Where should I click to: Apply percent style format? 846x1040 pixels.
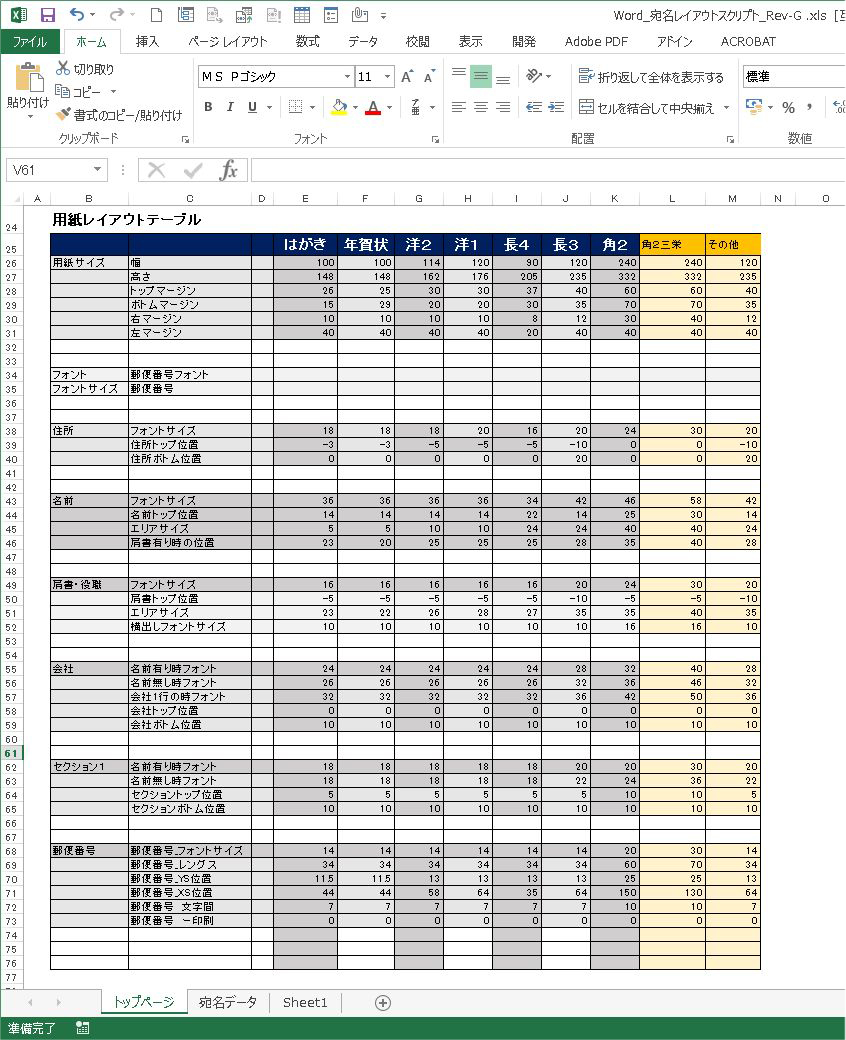tap(788, 107)
